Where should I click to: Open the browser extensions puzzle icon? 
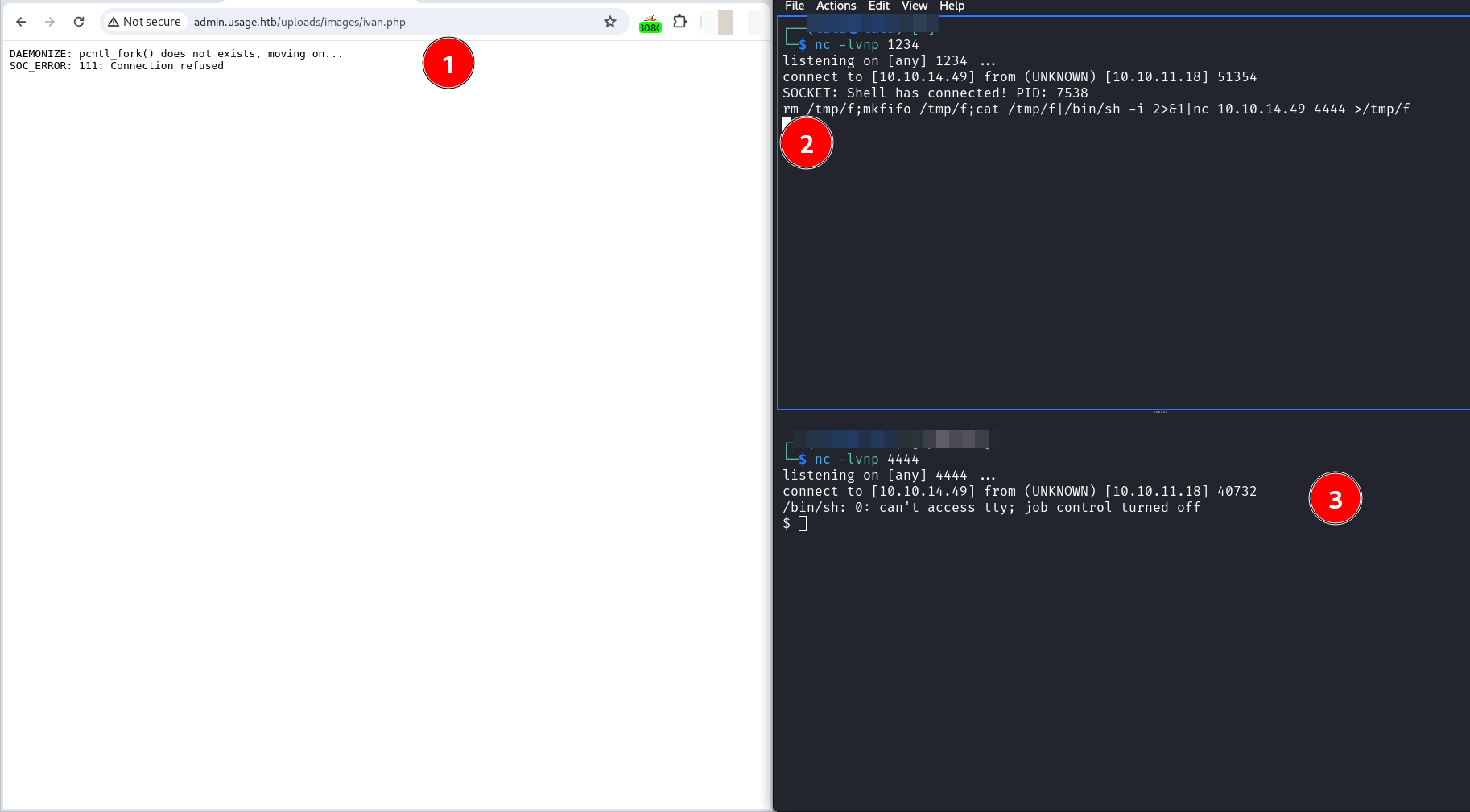pyautogui.click(x=680, y=22)
